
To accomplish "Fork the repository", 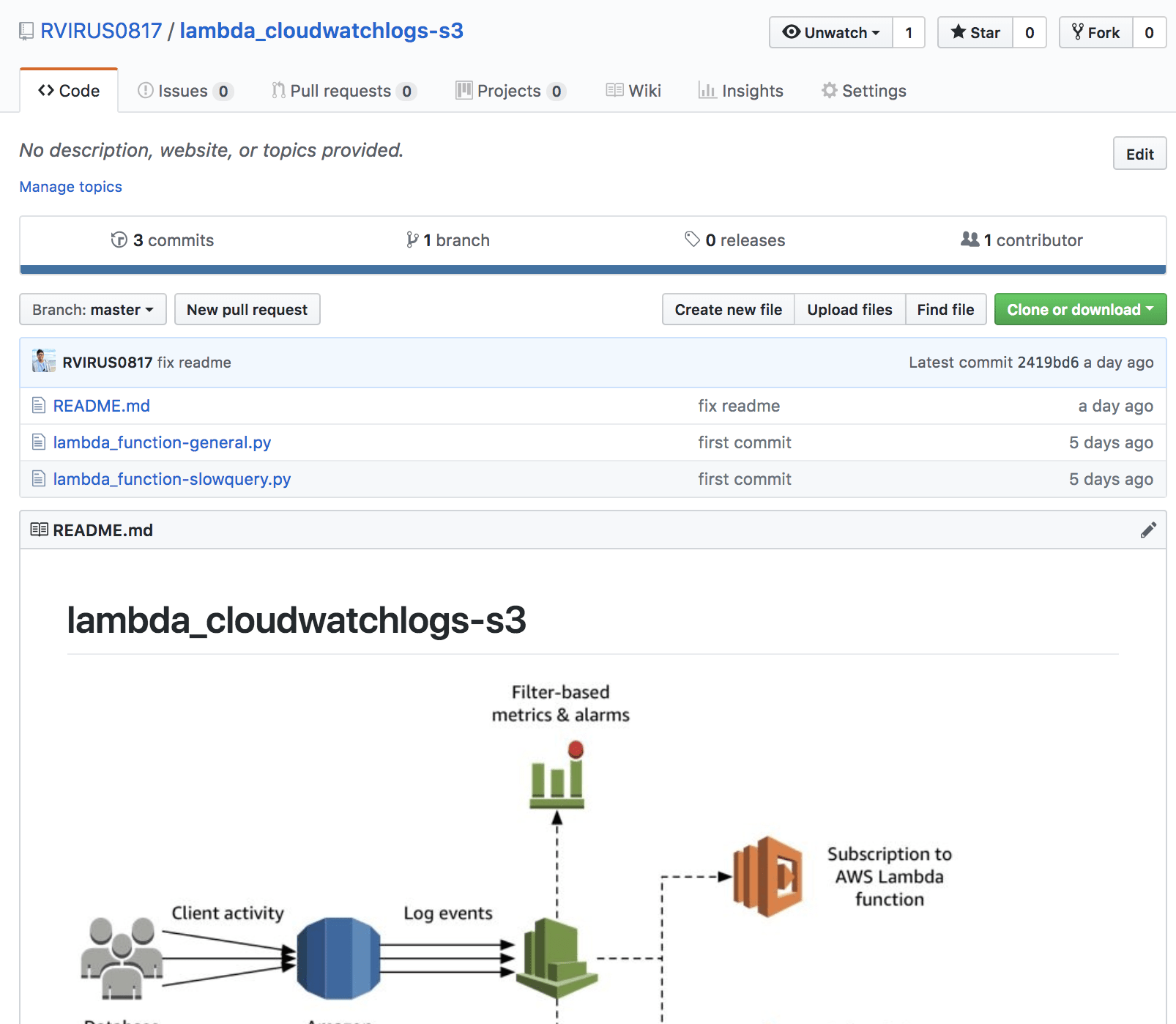I will [1096, 33].
